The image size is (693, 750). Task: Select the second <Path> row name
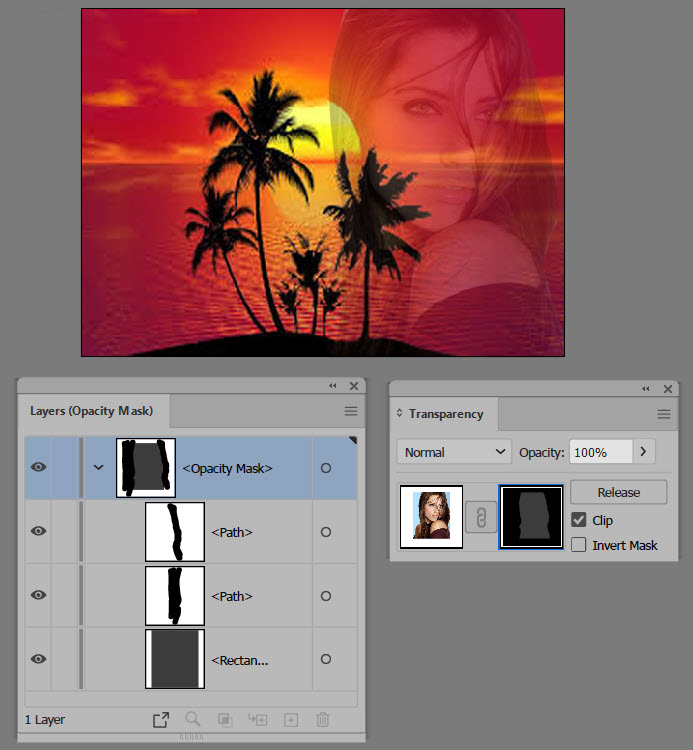pyautogui.click(x=232, y=596)
